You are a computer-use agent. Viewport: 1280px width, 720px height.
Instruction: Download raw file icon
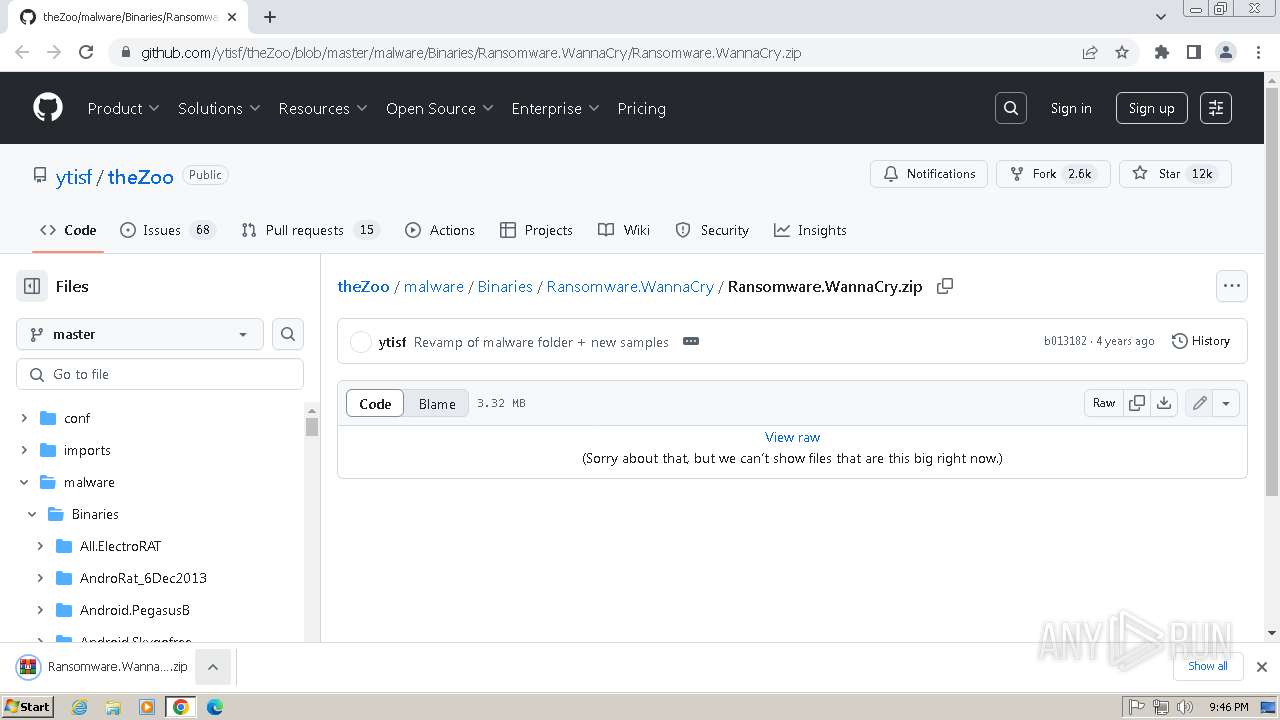coord(1164,403)
